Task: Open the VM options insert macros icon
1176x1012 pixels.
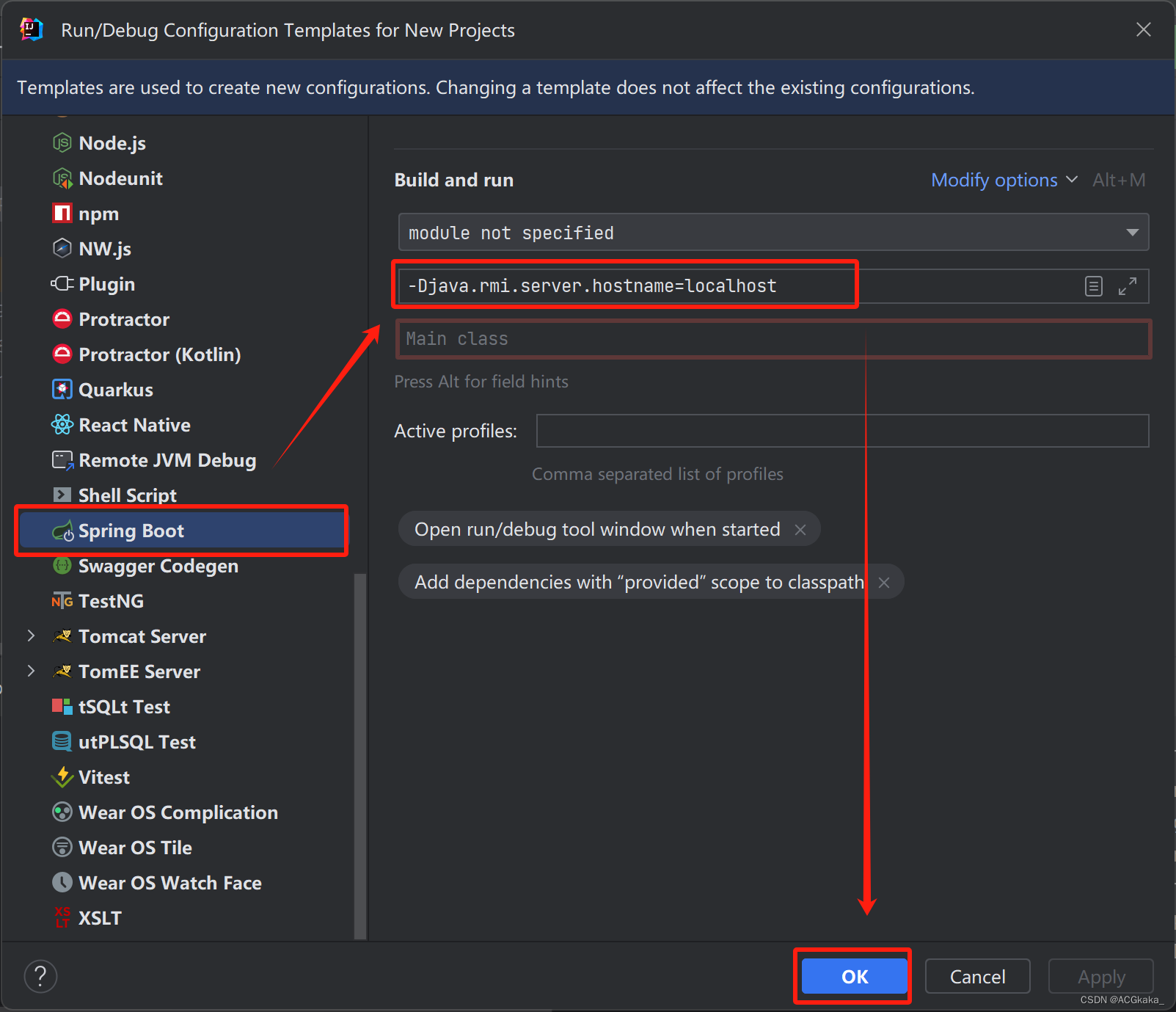Action: (1093, 286)
